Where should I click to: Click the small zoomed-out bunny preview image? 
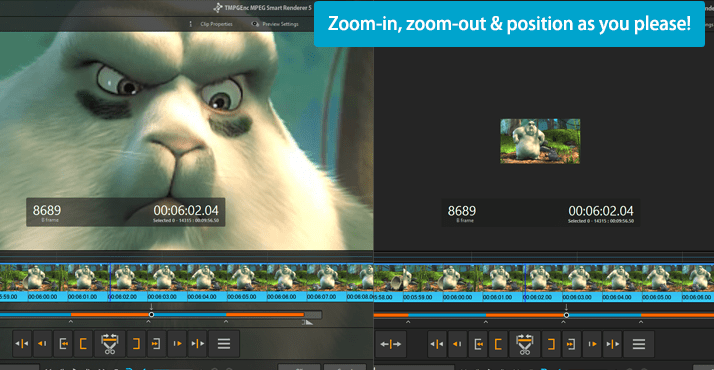tap(540, 141)
